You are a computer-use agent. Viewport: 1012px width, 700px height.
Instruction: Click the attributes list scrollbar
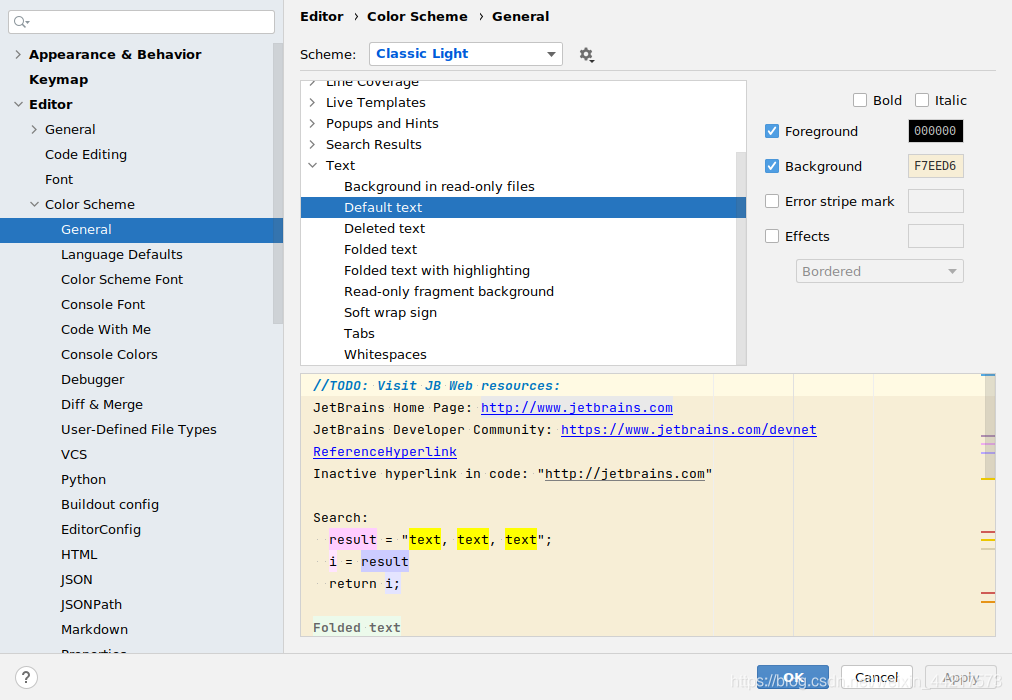(741, 258)
